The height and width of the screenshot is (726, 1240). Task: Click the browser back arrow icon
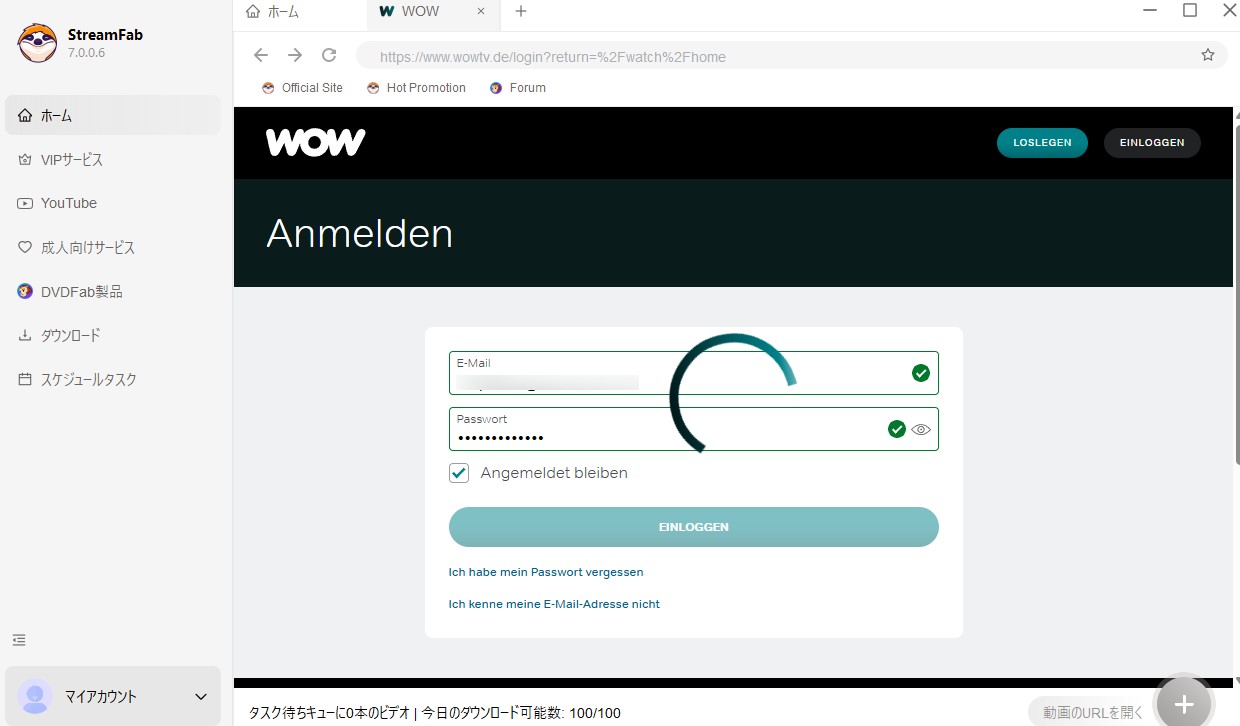coord(261,56)
